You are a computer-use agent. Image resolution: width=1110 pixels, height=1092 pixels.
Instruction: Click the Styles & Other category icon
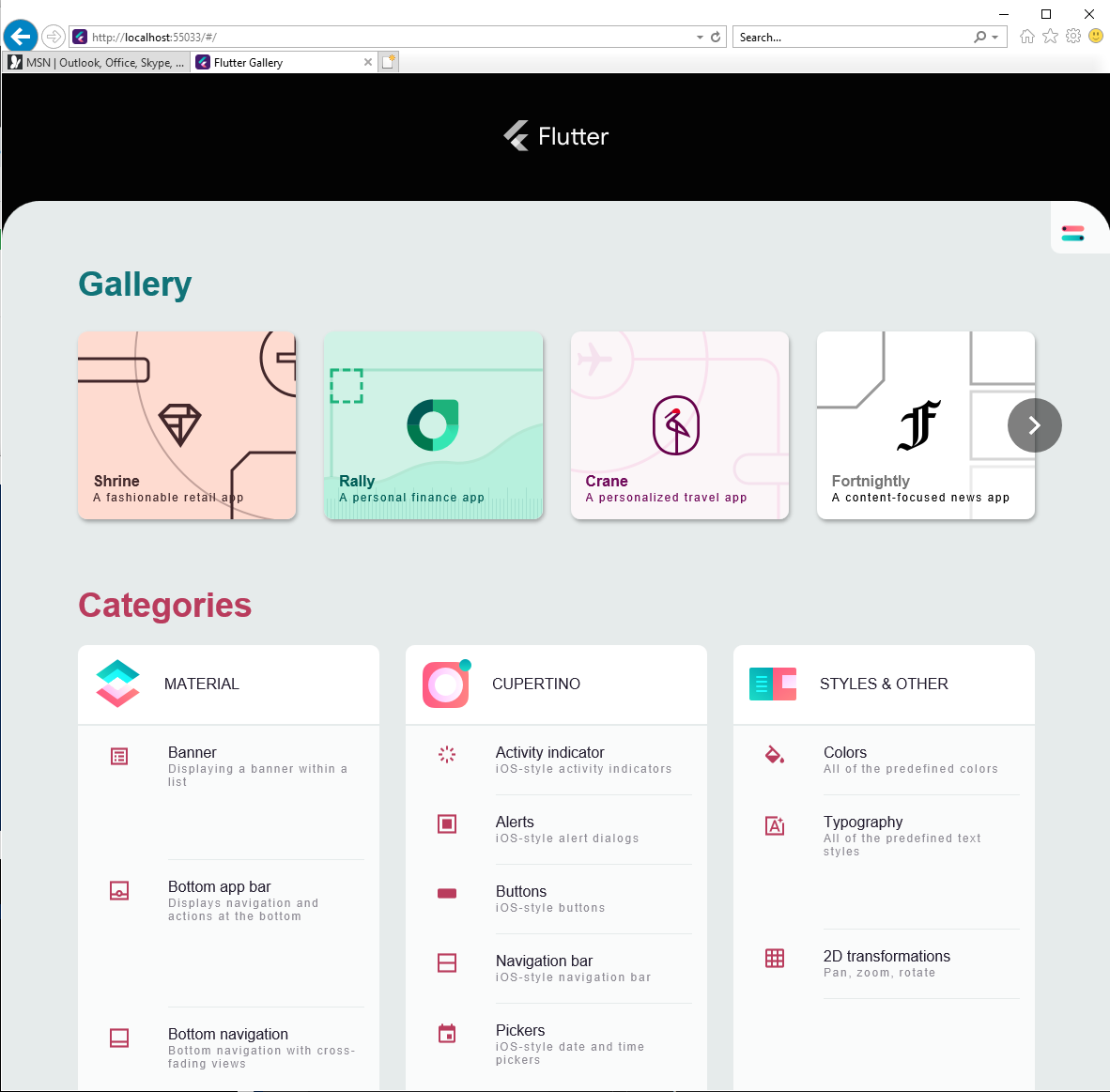click(772, 684)
